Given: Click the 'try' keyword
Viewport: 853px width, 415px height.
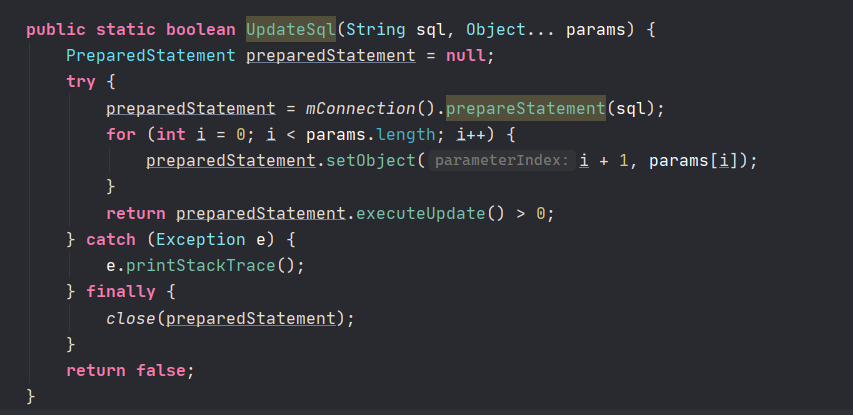Looking at the screenshot, I should pos(81,82).
